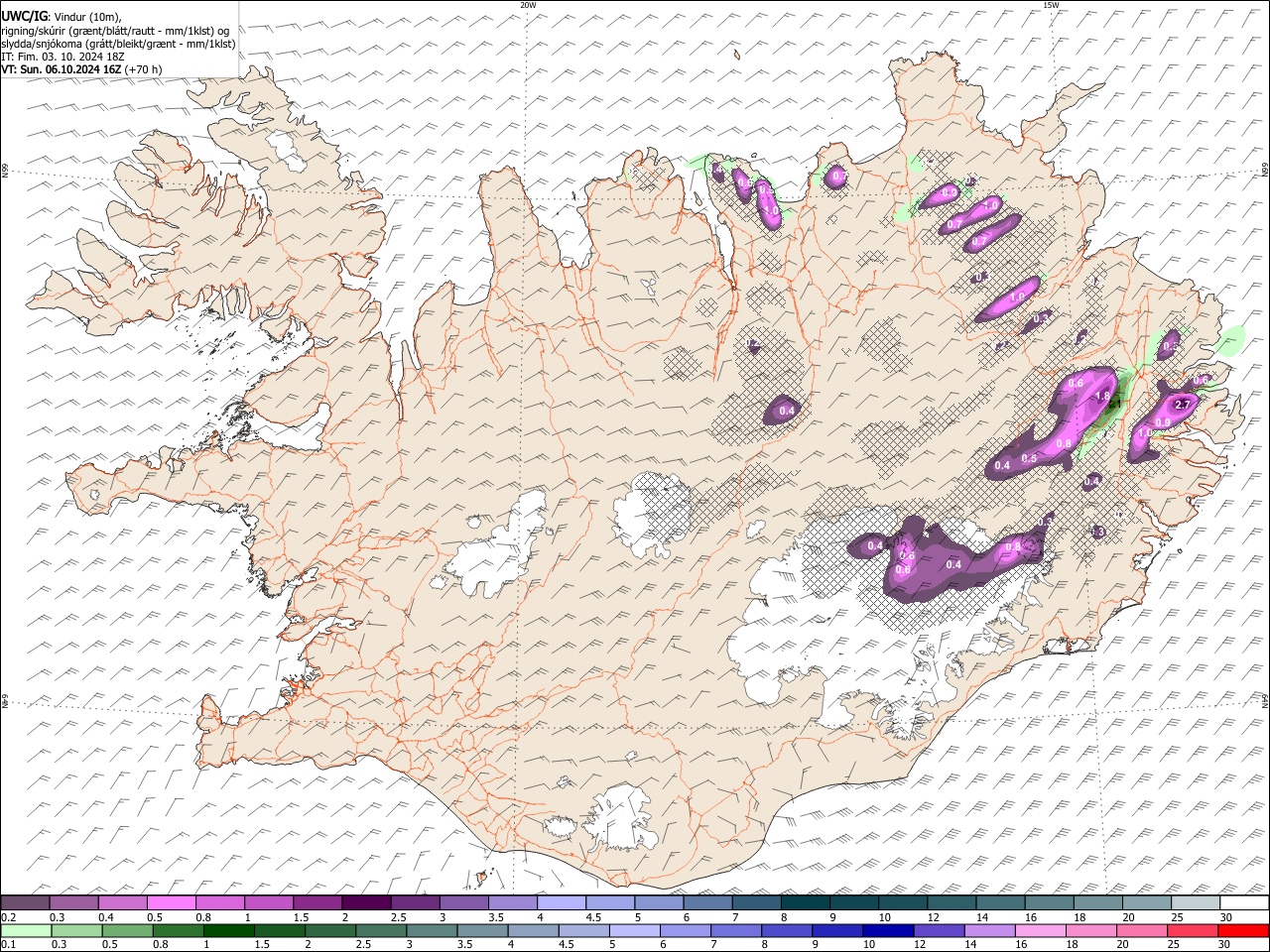Click the dark green bottom-row swatch labeled 1
Viewport: 1270px width, 952px height.
coord(228,931)
